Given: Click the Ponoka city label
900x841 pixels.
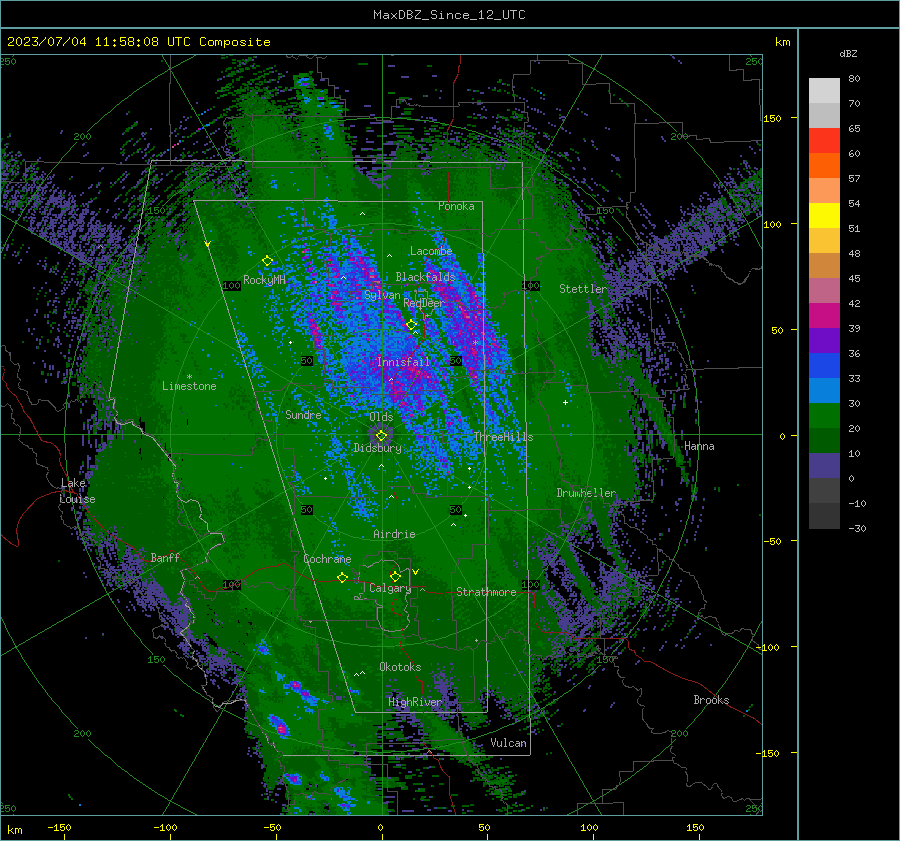Looking at the screenshot, I should pyautogui.click(x=456, y=206).
